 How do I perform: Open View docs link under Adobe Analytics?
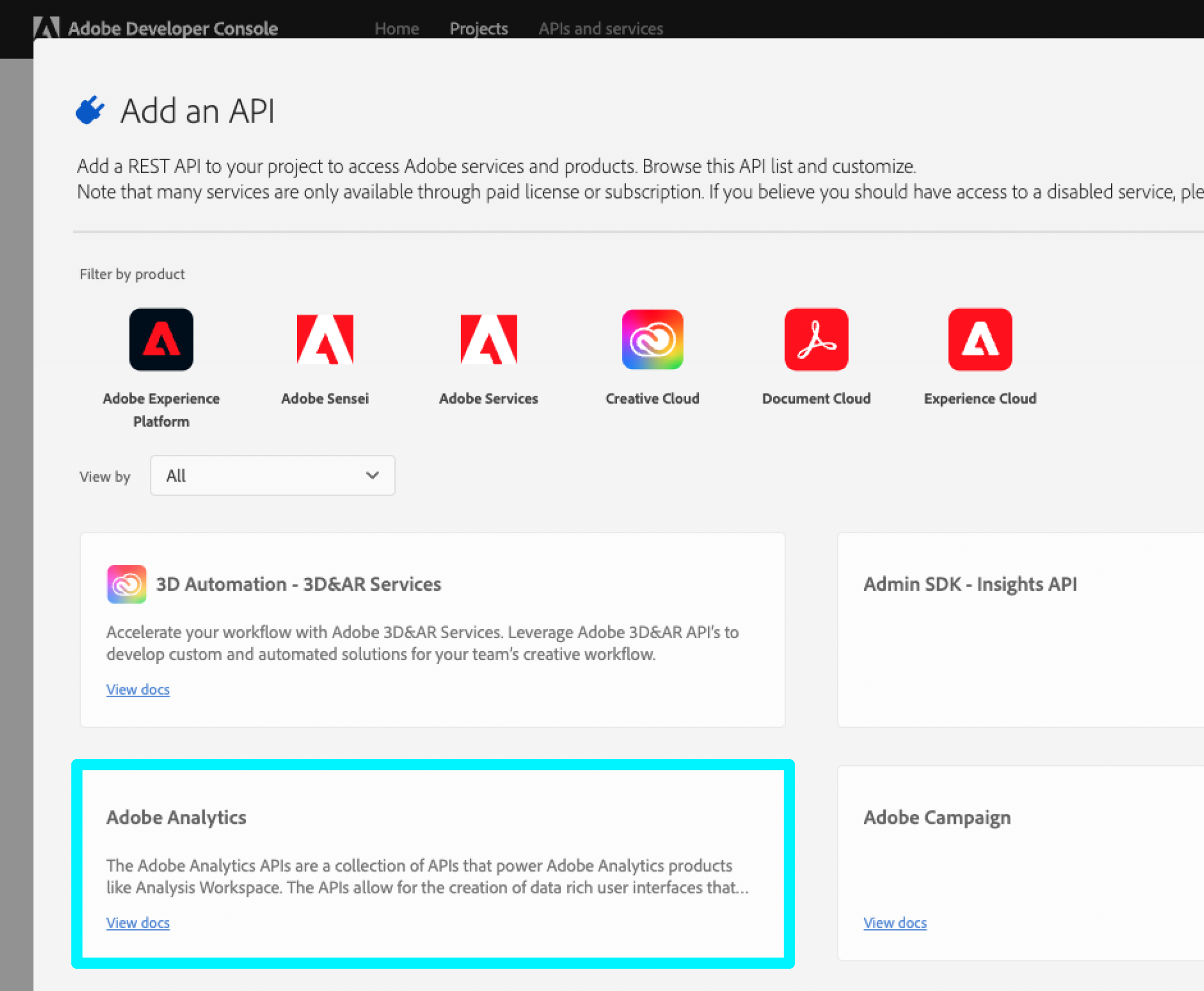(x=138, y=923)
